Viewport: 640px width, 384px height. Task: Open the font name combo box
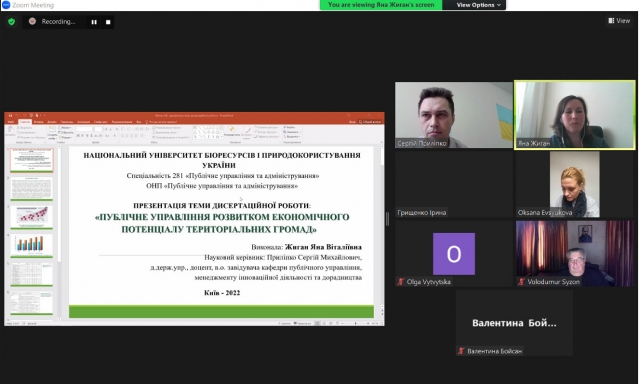coord(84,129)
